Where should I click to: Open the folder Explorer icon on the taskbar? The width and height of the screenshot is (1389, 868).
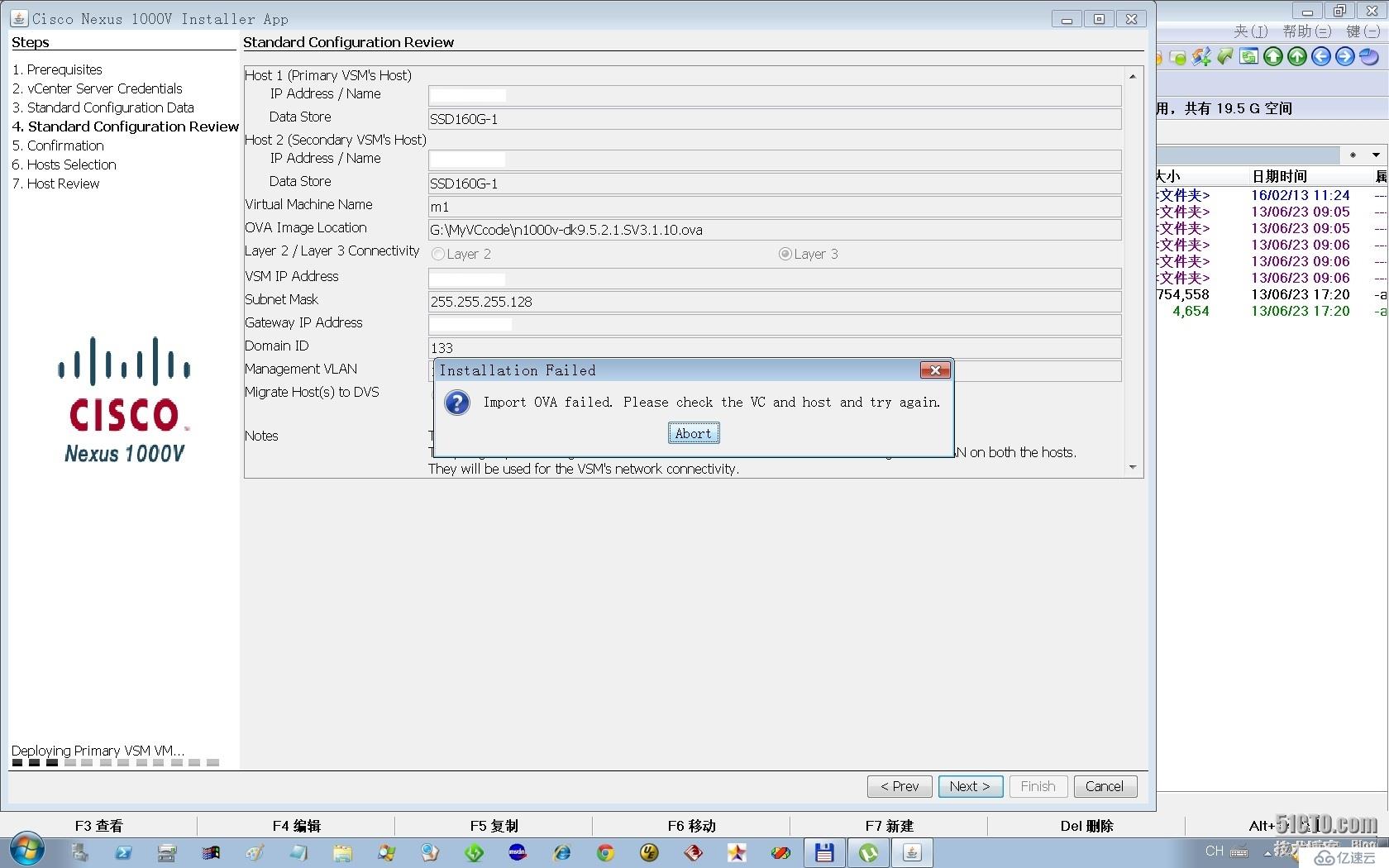(x=342, y=852)
